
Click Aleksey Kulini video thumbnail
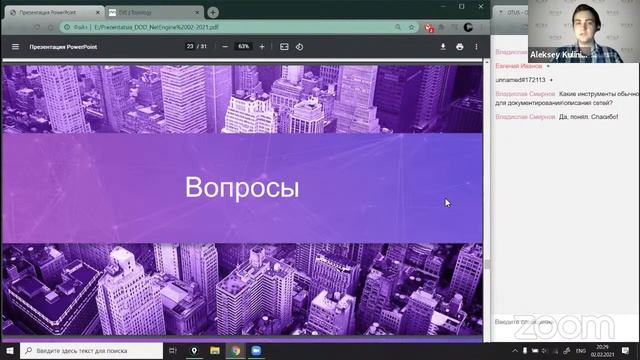pos(584,31)
